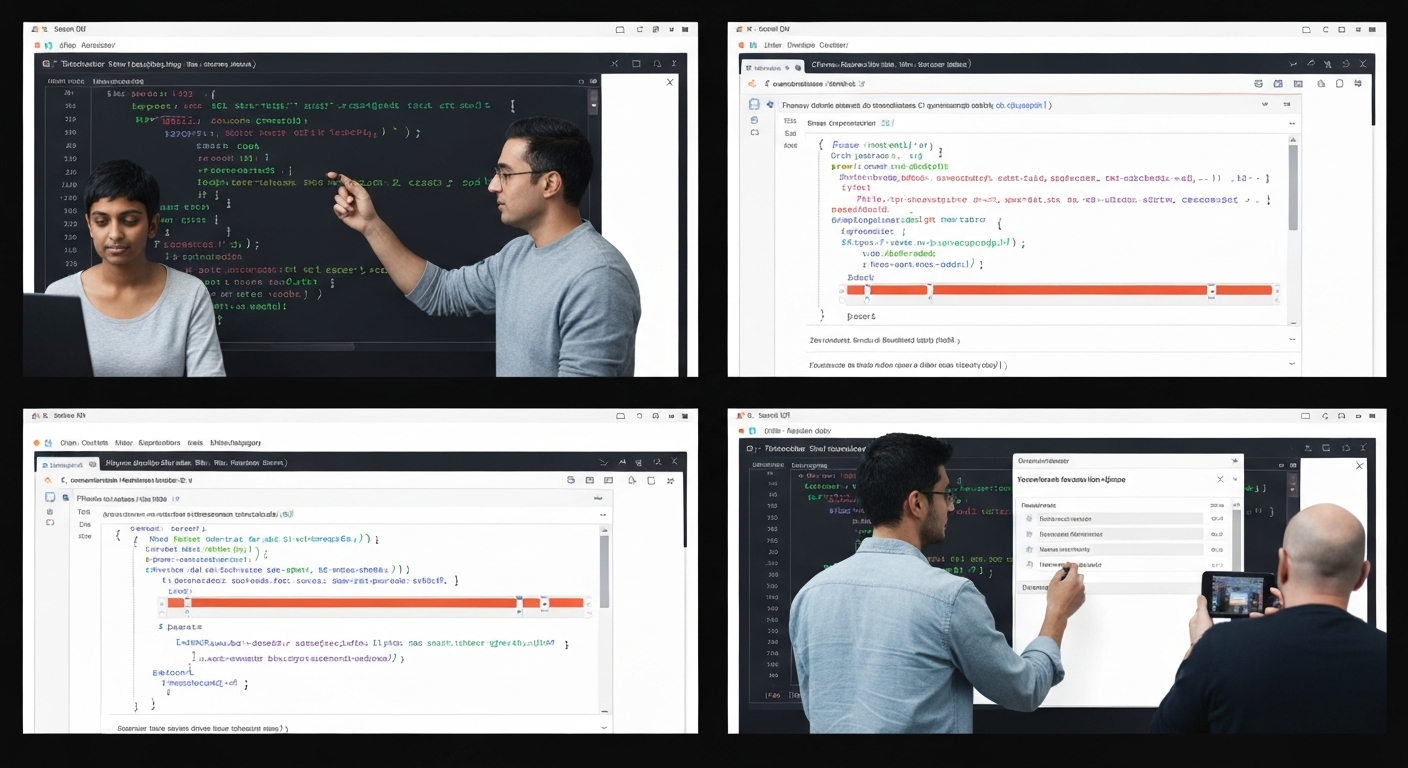Image resolution: width=1408 pixels, height=768 pixels.
Task: Click the right handle on the top-right orange slider
Action: point(1211,291)
